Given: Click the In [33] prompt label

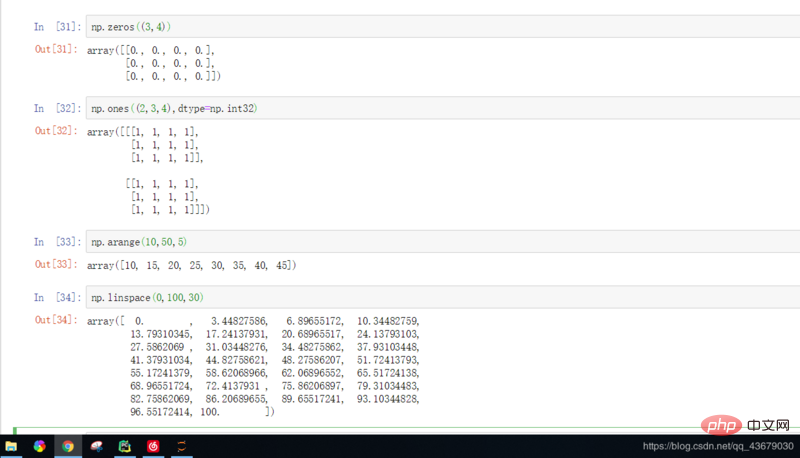Looking at the screenshot, I should click(x=57, y=242).
